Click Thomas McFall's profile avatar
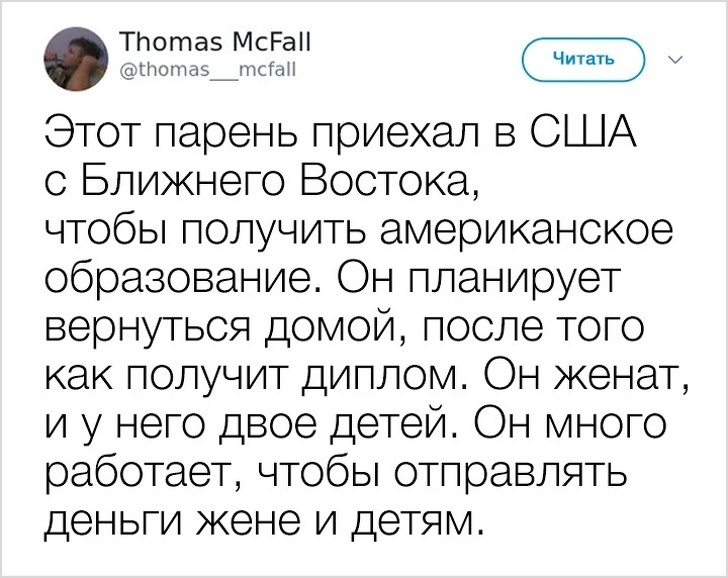Image resolution: width=728 pixels, height=578 pixels. 75,58
